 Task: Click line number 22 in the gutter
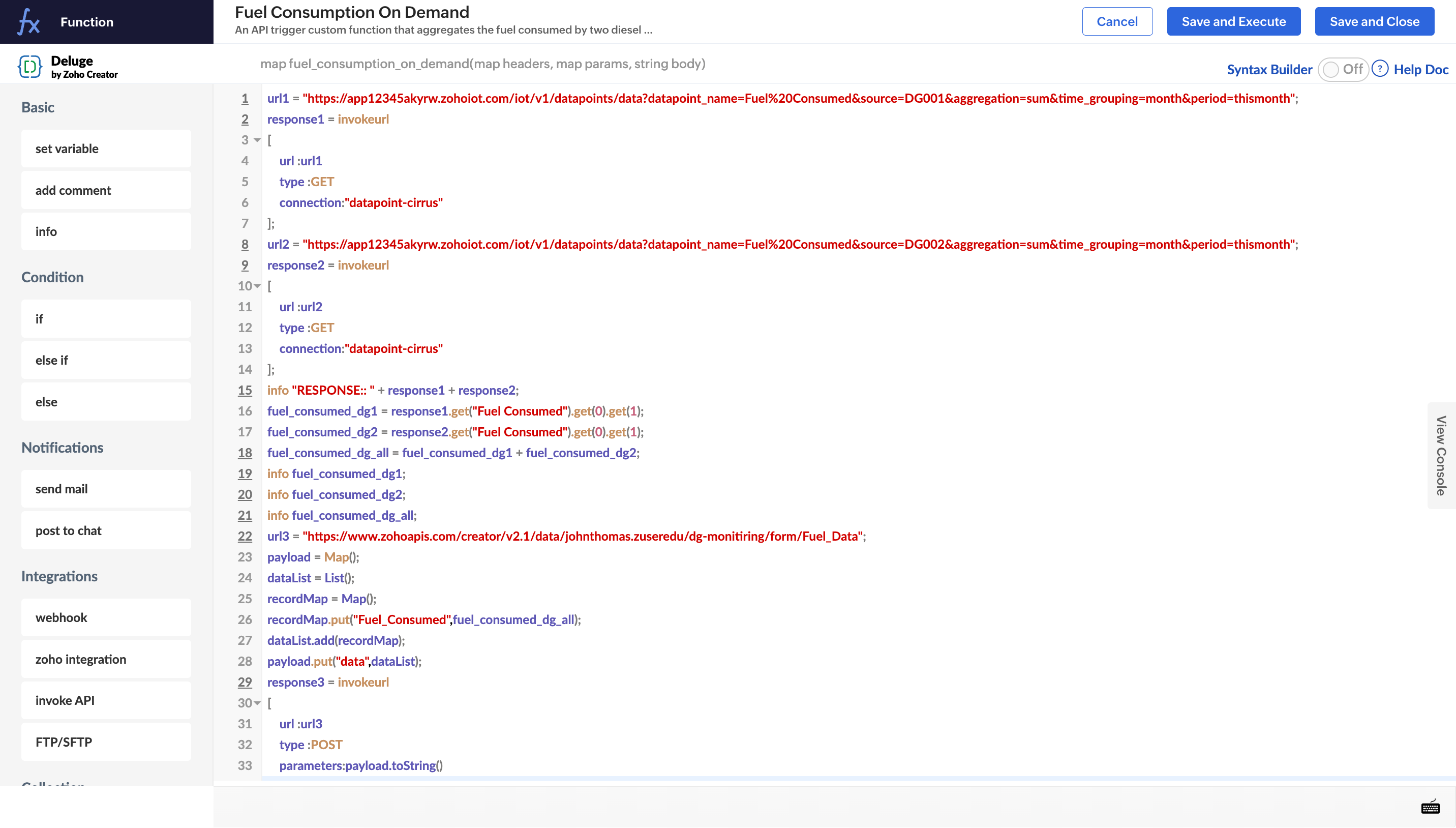click(x=245, y=536)
